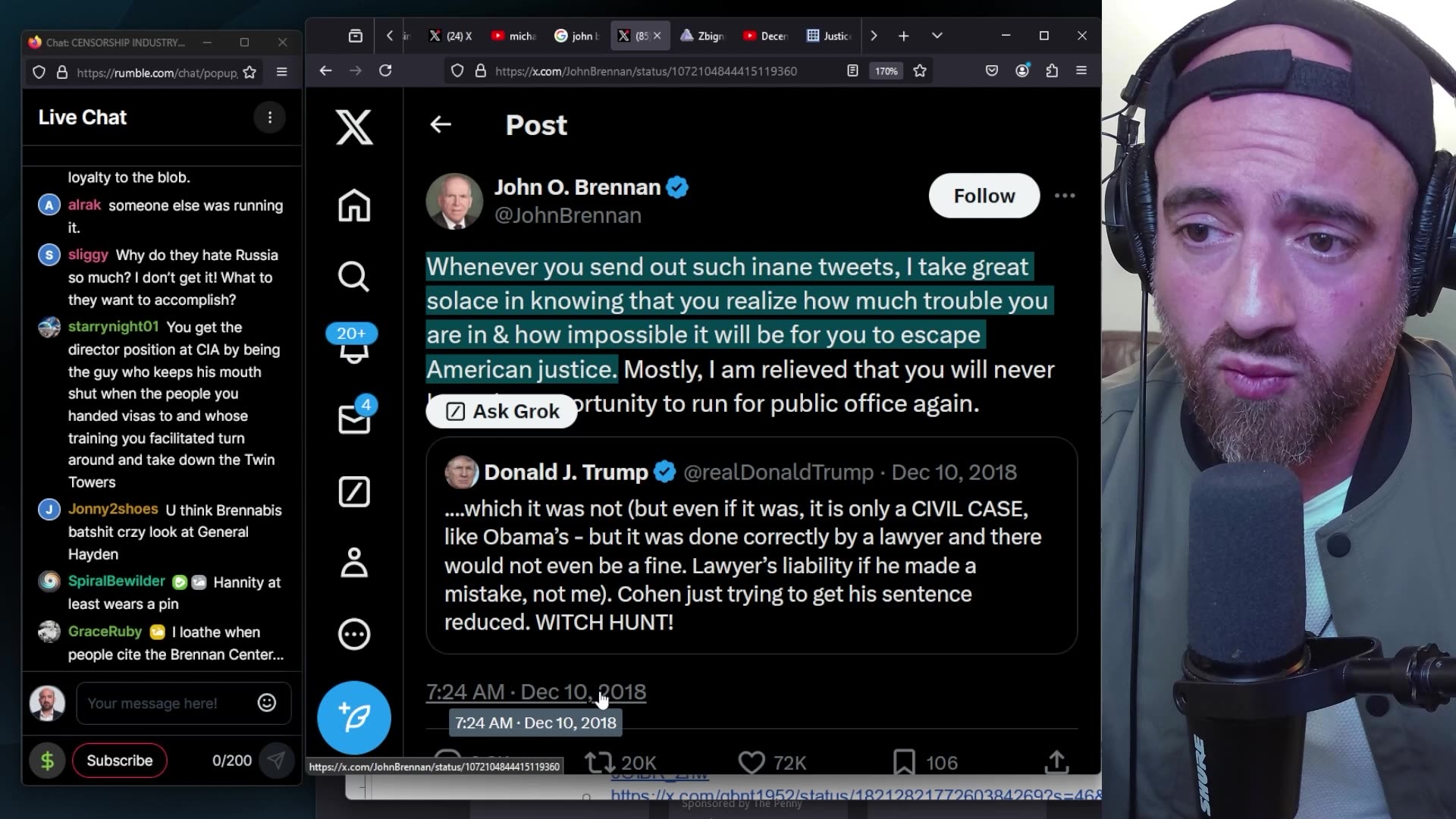Image resolution: width=1456 pixels, height=819 pixels.
Task: Open the X Home icon in sidebar
Action: [354, 205]
